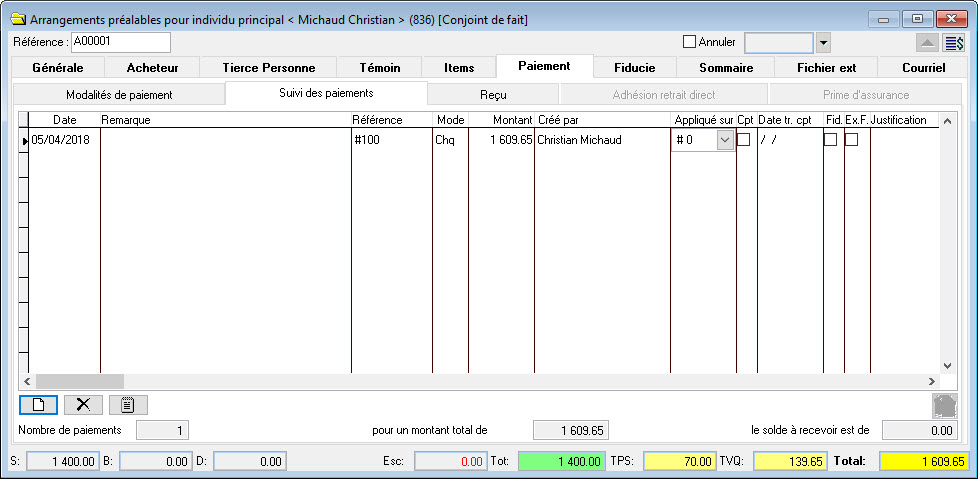The width and height of the screenshot is (978, 479).
Task: Click the row selector arrow for 05/04/2018
Action: pyautogui.click(x=24, y=141)
